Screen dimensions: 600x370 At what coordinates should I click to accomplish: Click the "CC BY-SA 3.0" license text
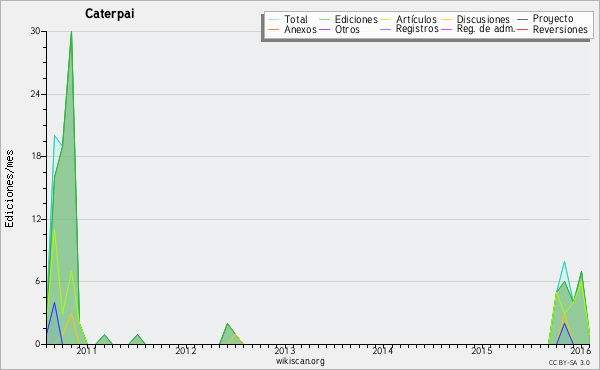[x=569, y=362]
